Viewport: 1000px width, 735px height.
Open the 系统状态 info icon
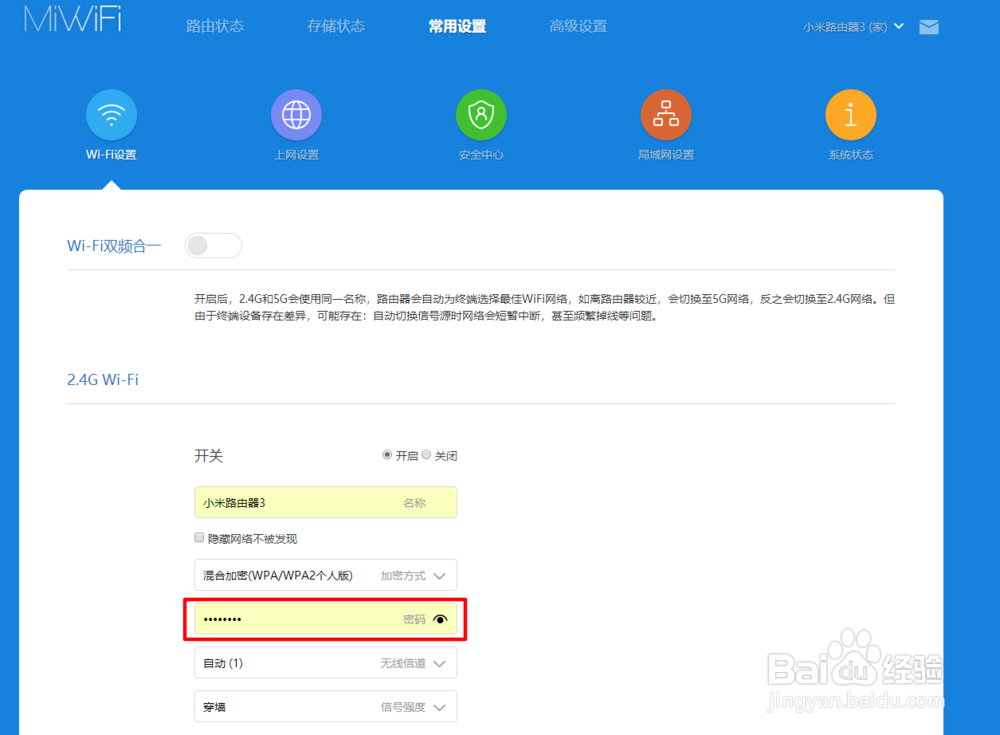tap(851, 115)
